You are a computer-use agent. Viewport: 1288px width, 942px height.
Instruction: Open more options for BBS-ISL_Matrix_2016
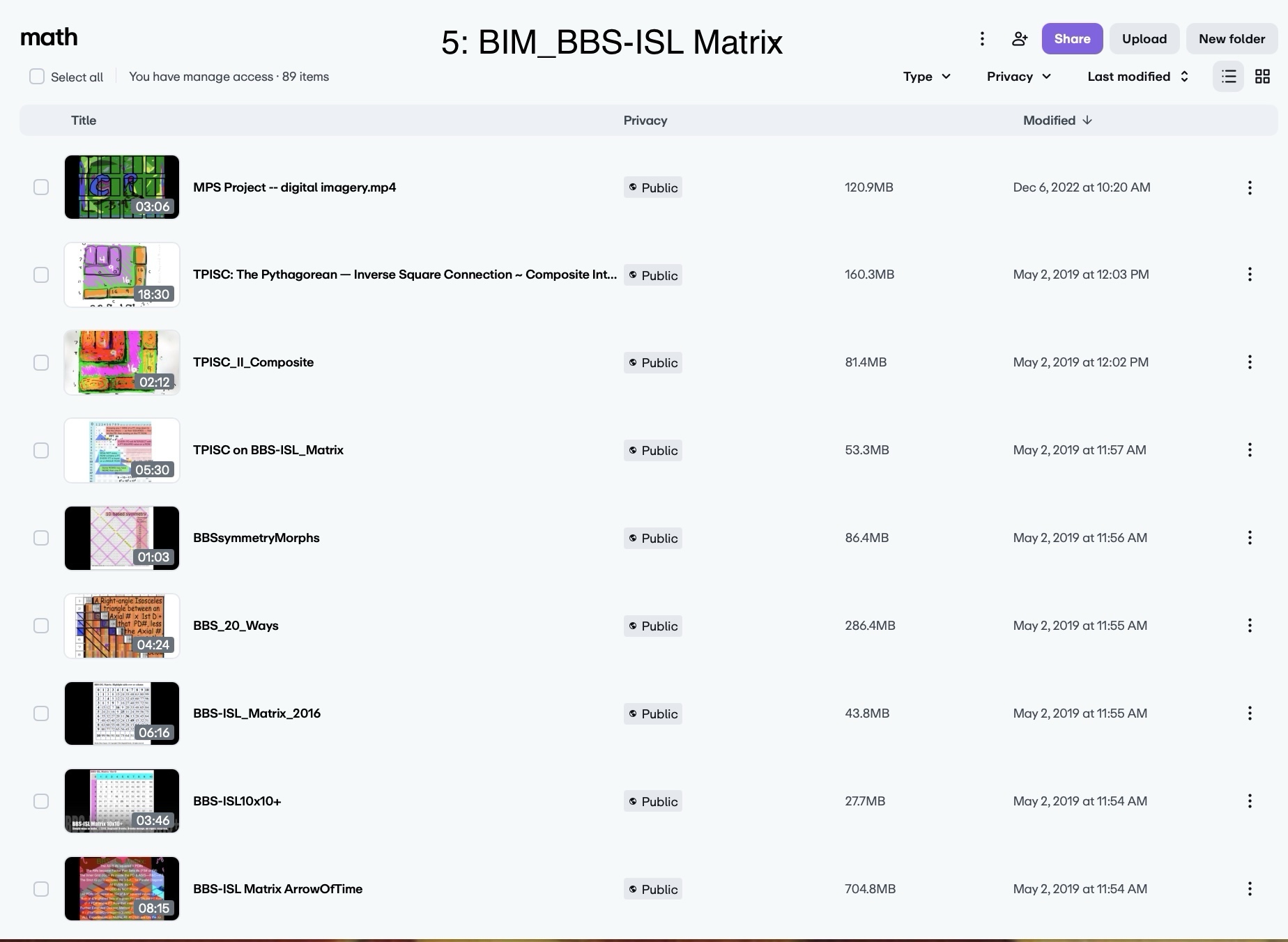(1250, 713)
